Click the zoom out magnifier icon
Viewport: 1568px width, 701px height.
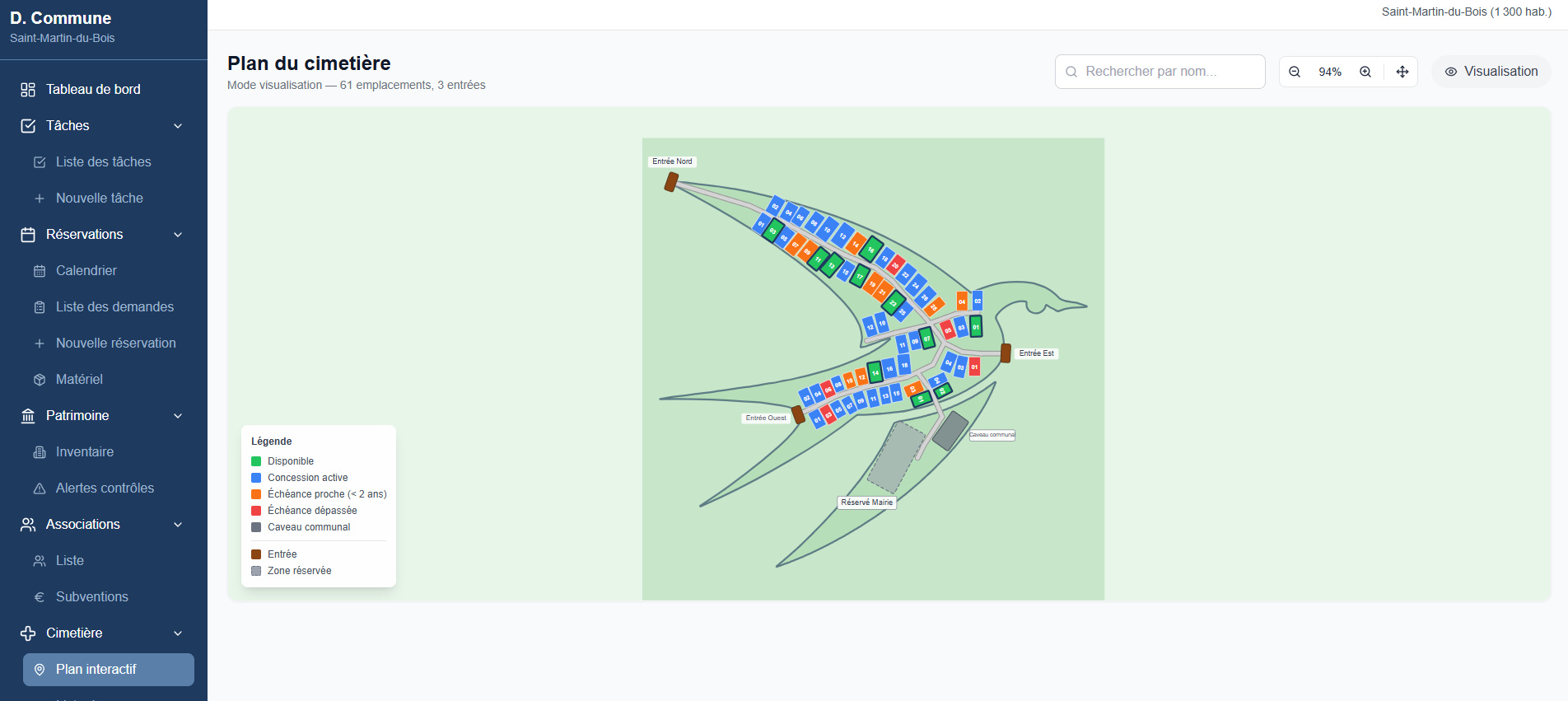(x=1295, y=72)
